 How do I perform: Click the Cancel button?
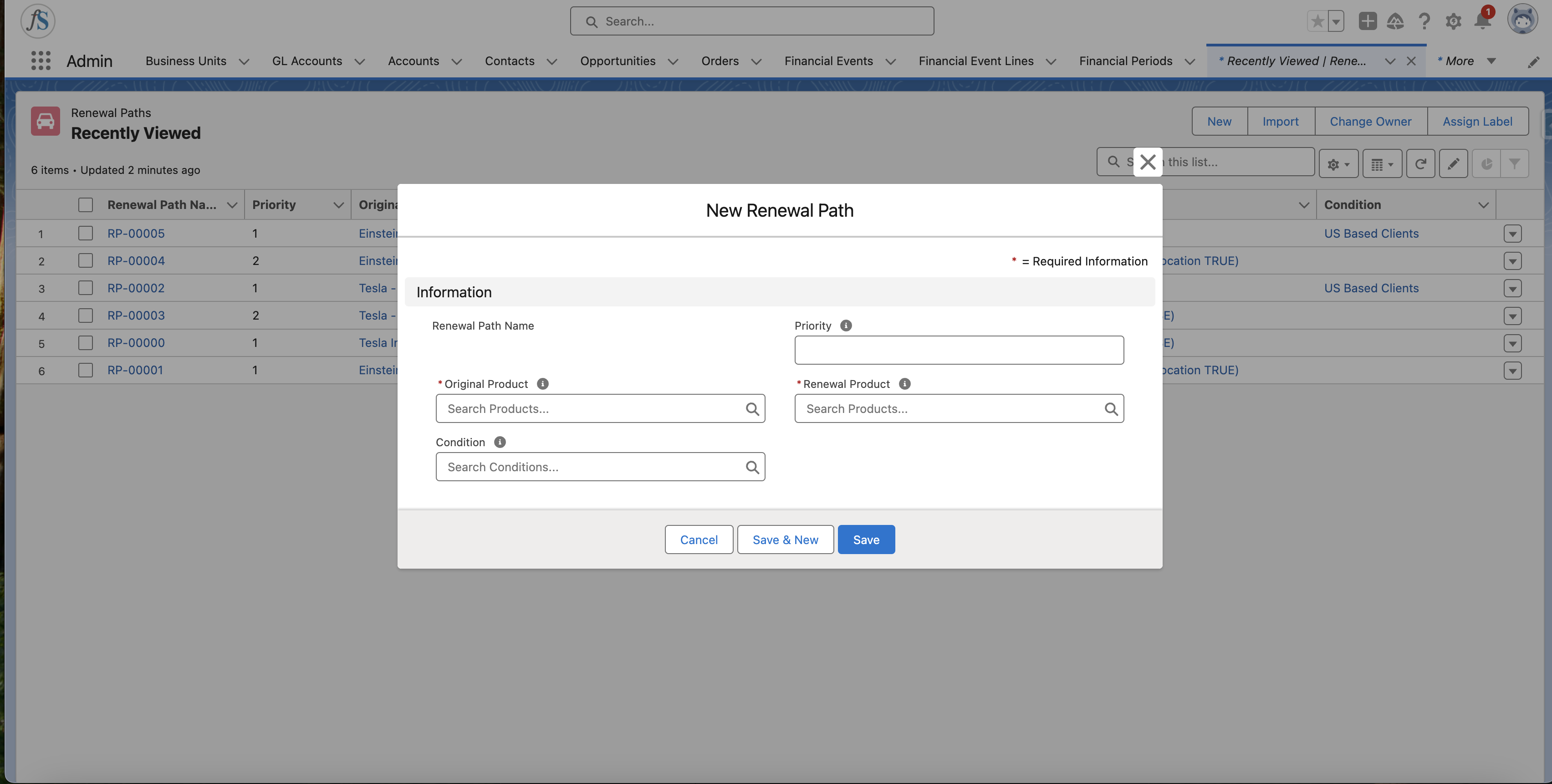[x=698, y=540]
